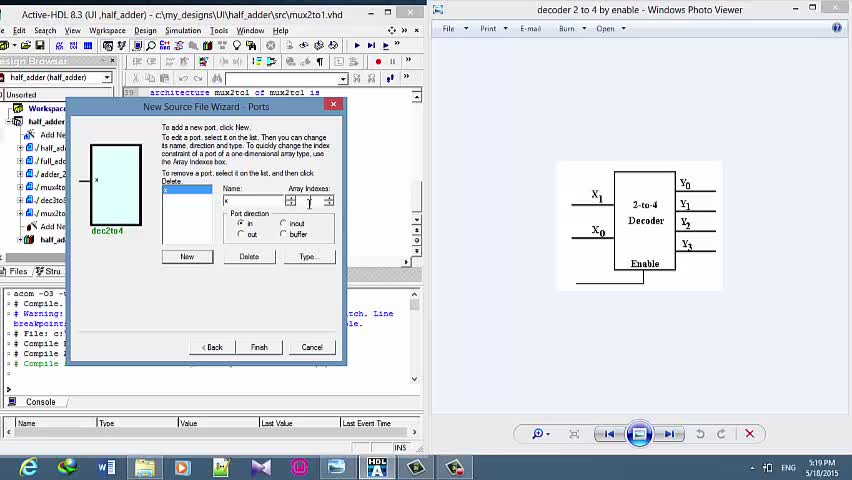Delete the photo with the red X icon
The width and height of the screenshot is (852, 480).
(x=749, y=434)
